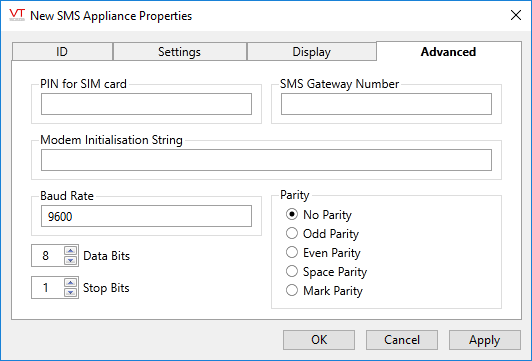Increase Stop Bits with up arrow
This screenshot has width=532, height=361.
pyautogui.click(x=70, y=283)
